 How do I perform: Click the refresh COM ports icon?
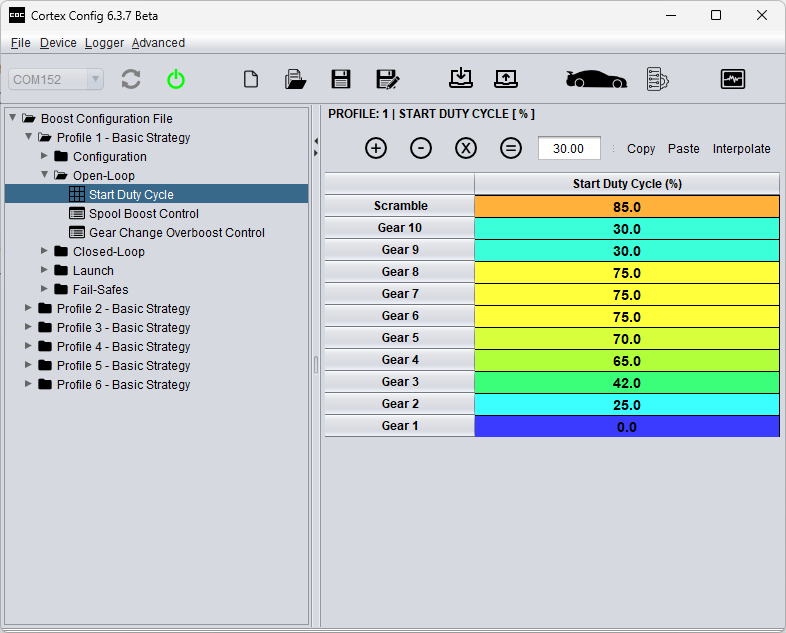click(x=131, y=79)
